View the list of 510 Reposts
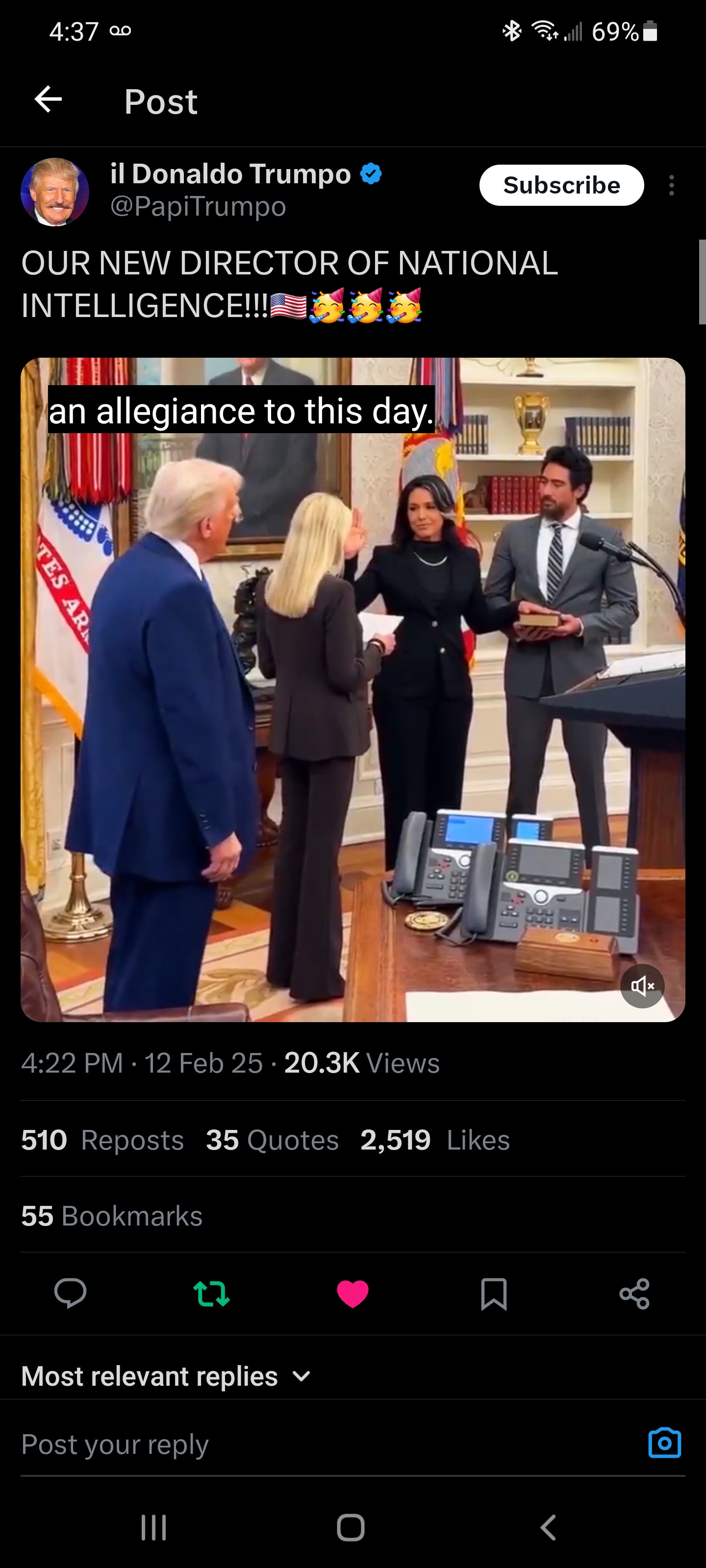This screenshot has height=1568, width=706. point(102,1139)
